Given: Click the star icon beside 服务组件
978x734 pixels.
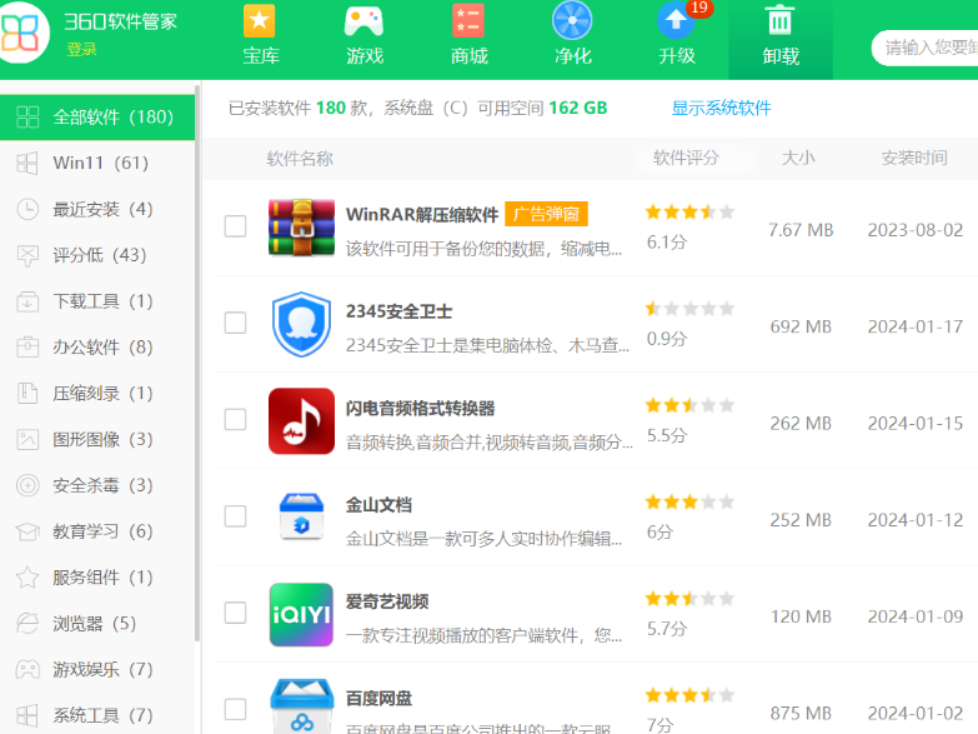Looking at the screenshot, I should pyautogui.click(x=27, y=577).
